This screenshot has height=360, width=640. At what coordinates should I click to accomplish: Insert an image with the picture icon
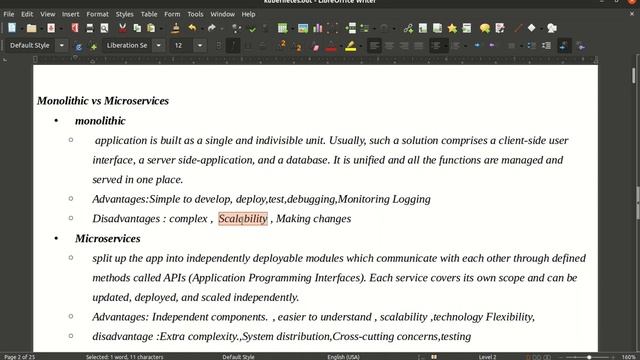click(x=303, y=28)
